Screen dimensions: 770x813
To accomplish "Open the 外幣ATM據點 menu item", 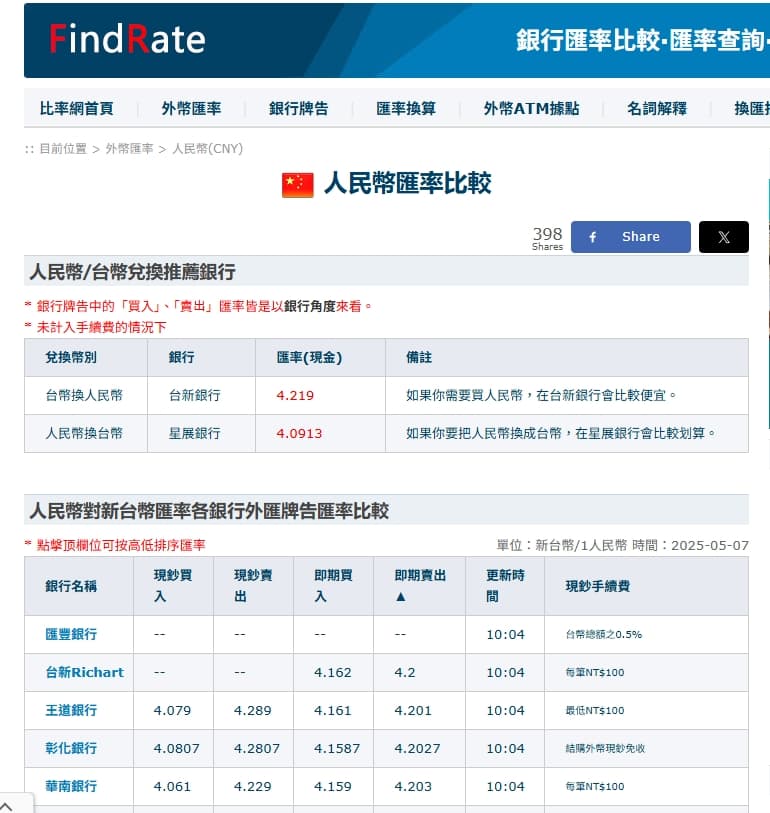I will [x=531, y=108].
